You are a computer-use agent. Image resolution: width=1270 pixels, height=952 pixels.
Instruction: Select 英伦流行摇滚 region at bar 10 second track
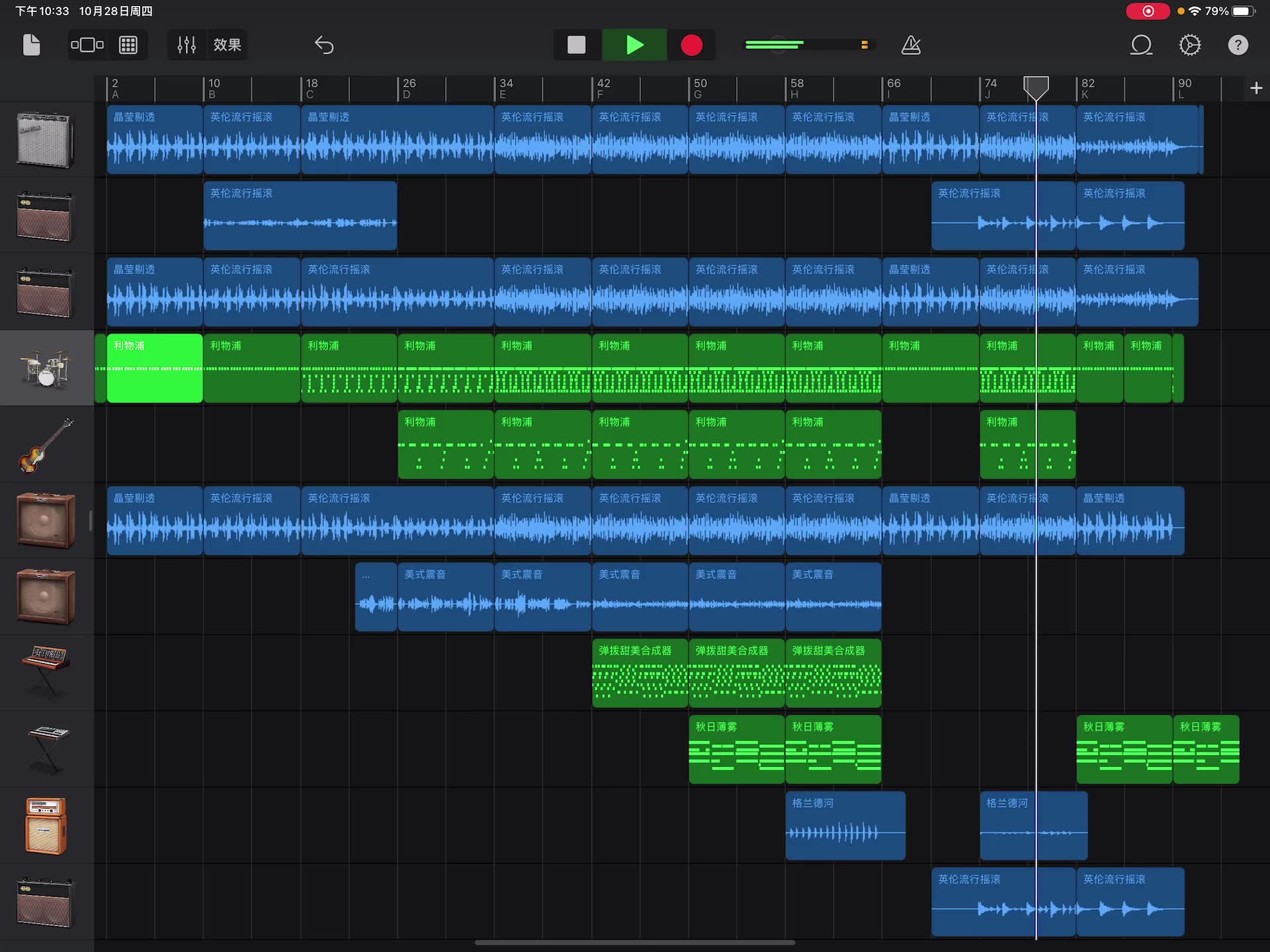[300, 216]
